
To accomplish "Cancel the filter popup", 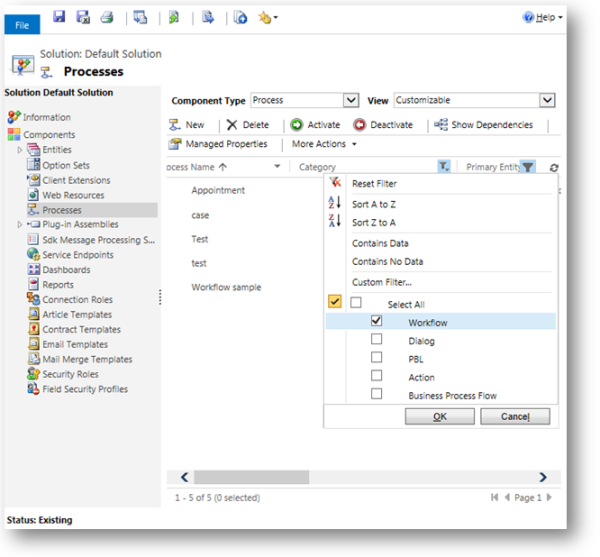I will (x=513, y=416).
